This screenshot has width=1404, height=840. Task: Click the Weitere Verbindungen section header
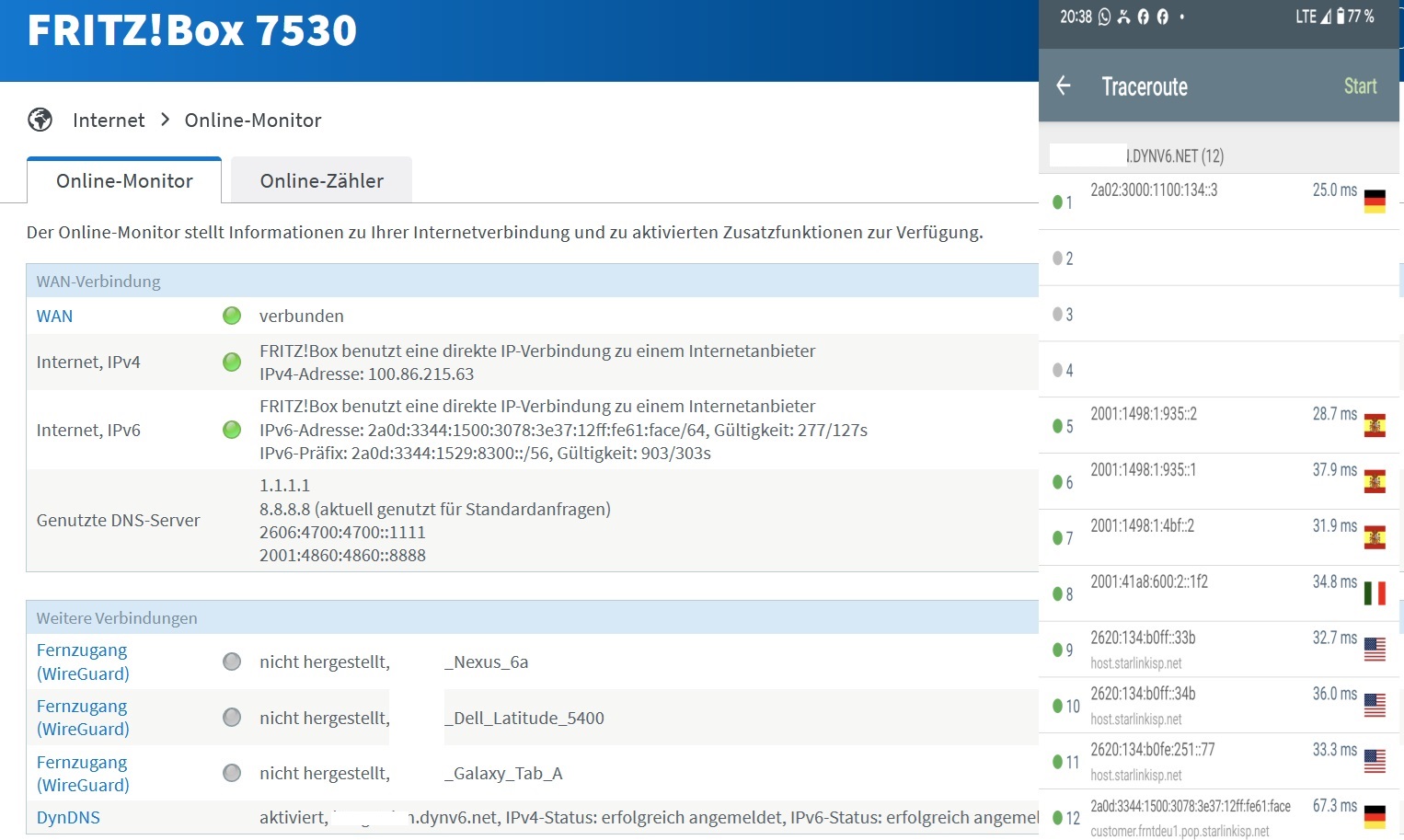(x=532, y=617)
